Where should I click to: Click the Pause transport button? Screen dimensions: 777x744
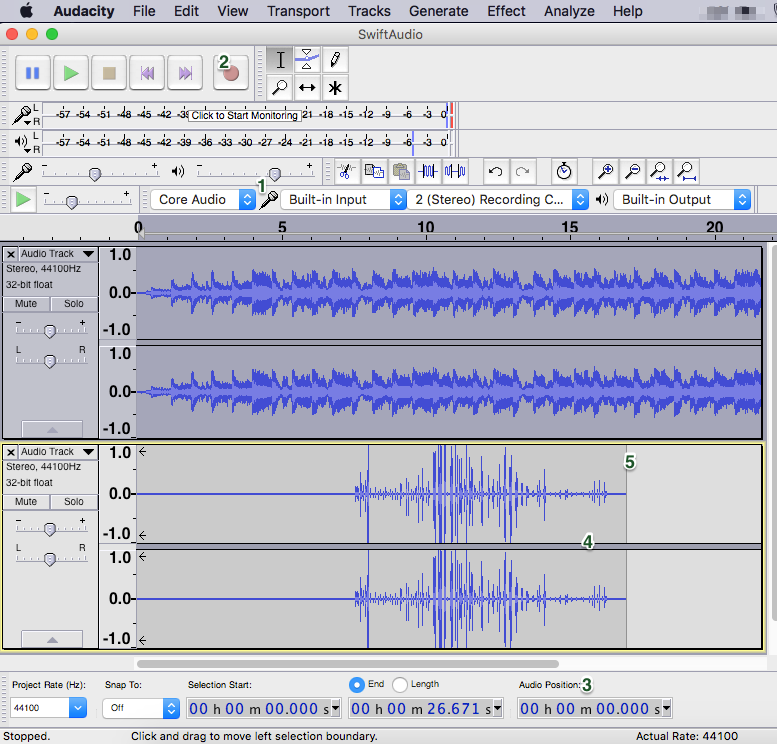[33, 73]
